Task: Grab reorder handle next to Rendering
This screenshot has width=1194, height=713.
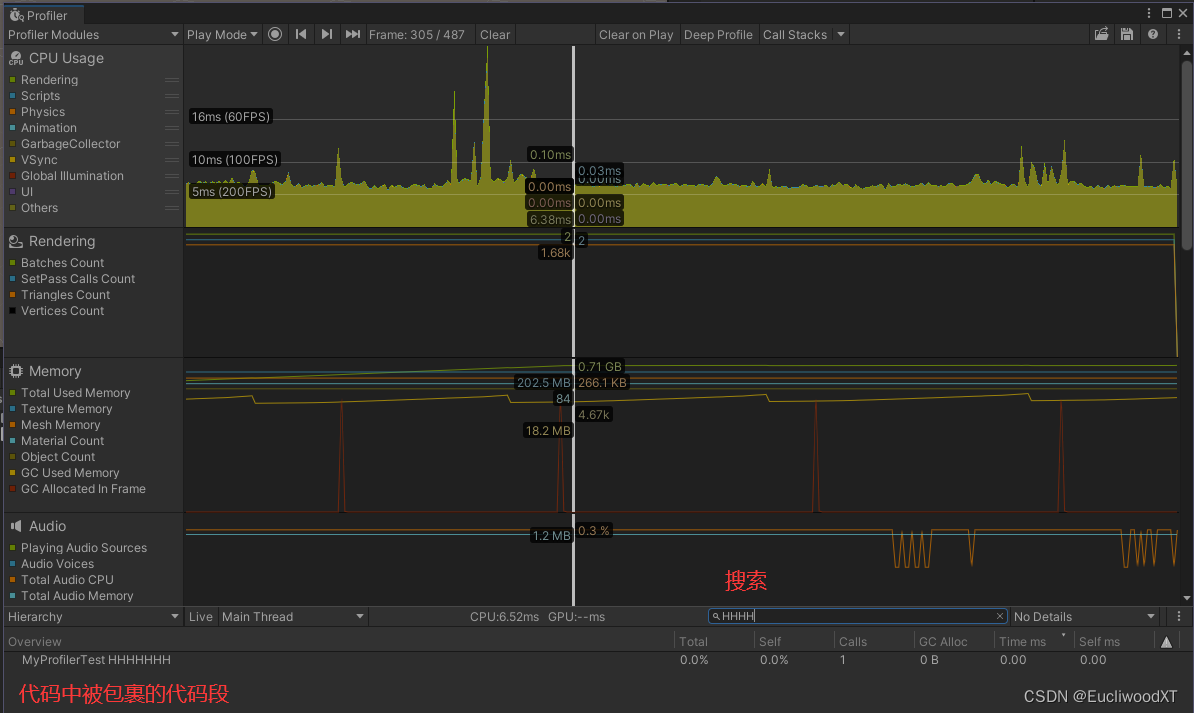Action: click(x=172, y=80)
